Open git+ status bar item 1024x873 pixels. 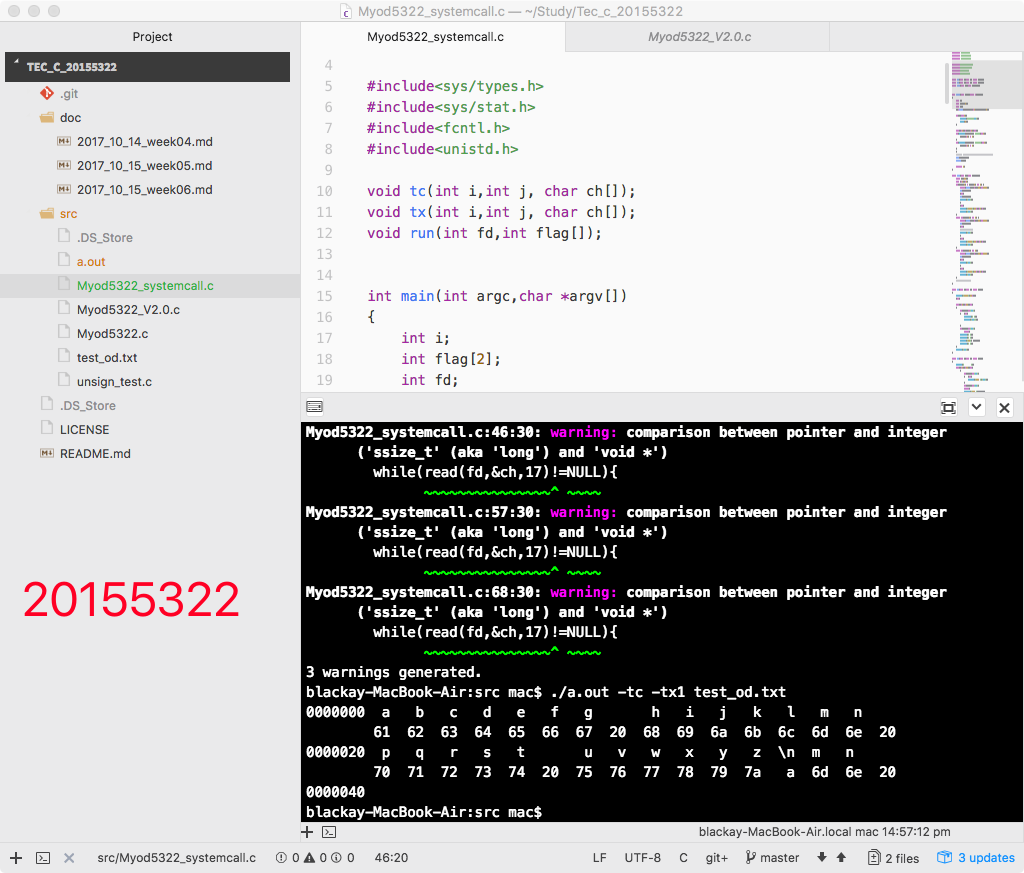click(716, 858)
